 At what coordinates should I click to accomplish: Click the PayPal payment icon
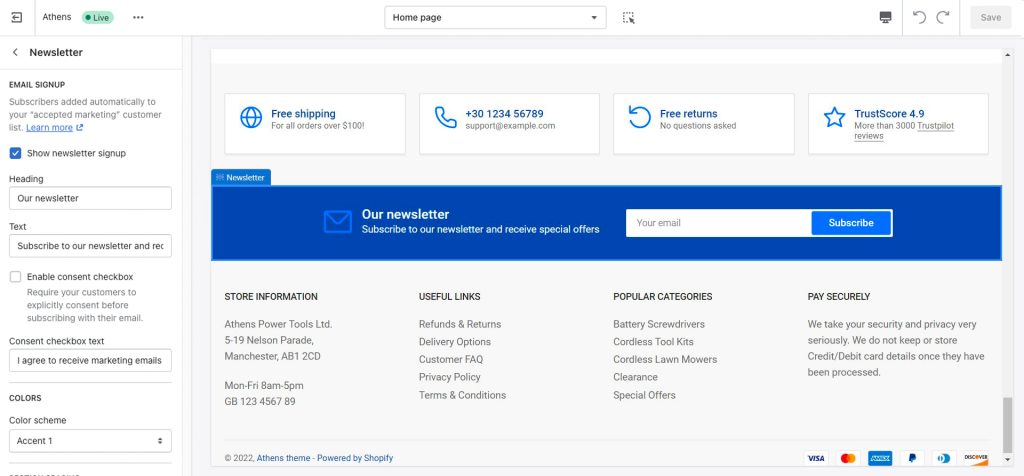pyautogui.click(x=912, y=458)
